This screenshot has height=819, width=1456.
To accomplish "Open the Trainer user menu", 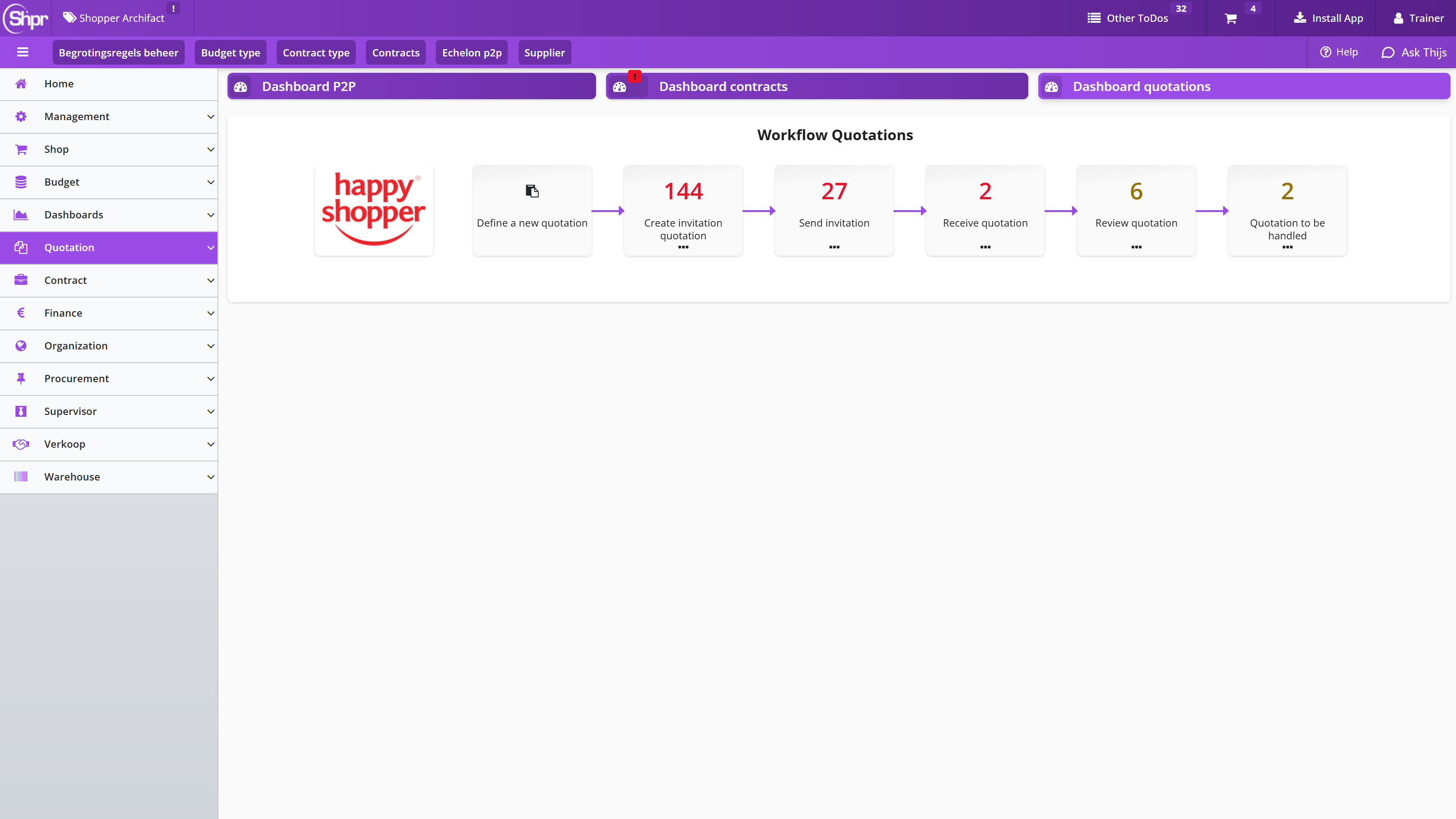I will click(x=1418, y=18).
